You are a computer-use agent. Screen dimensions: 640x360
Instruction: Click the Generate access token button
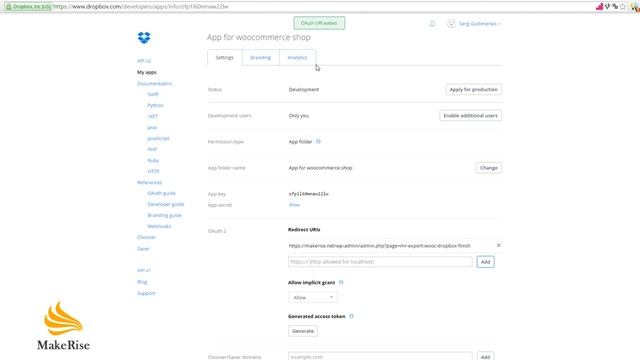pos(303,331)
